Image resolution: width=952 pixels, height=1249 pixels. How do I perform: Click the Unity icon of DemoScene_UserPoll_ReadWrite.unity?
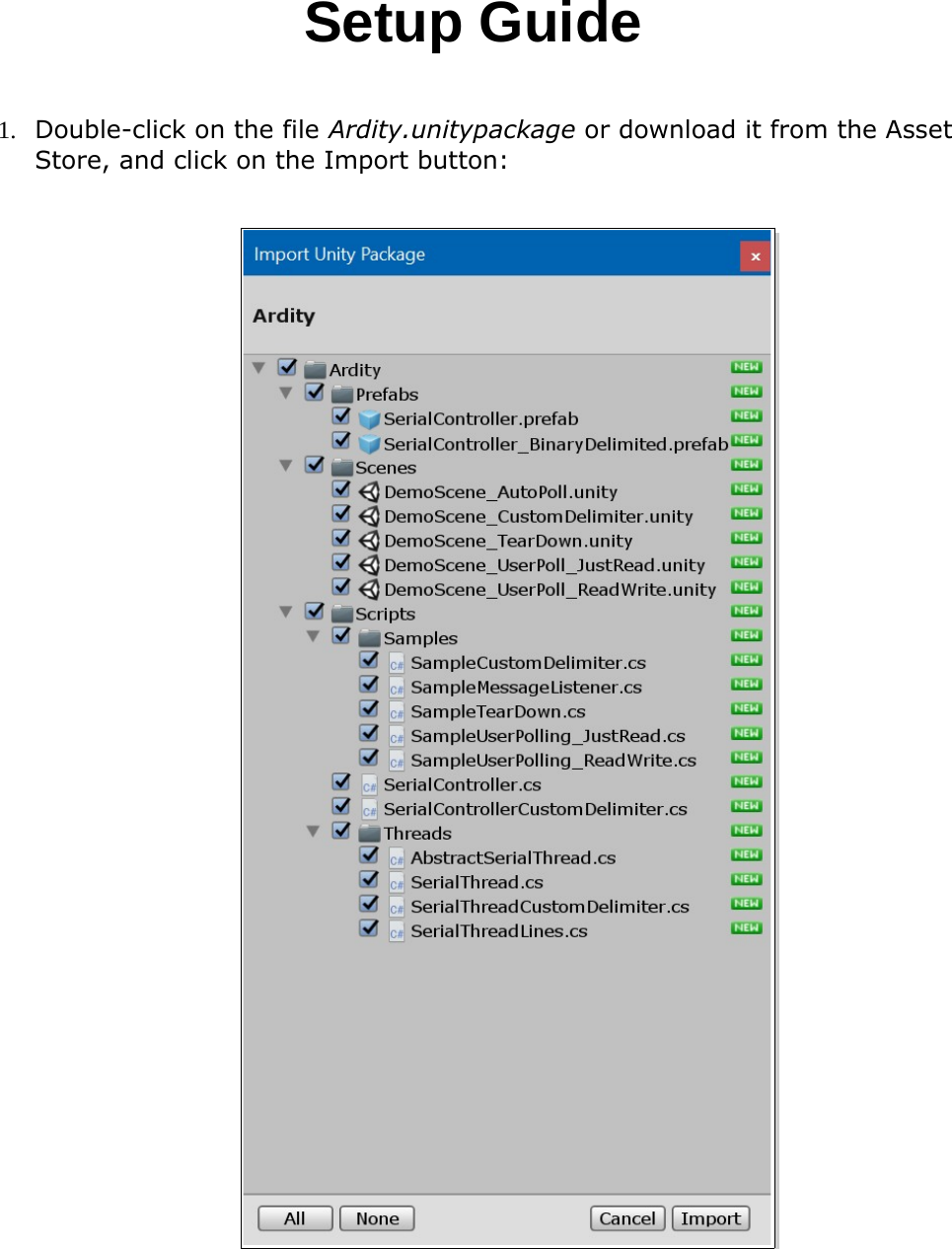tap(370, 590)
